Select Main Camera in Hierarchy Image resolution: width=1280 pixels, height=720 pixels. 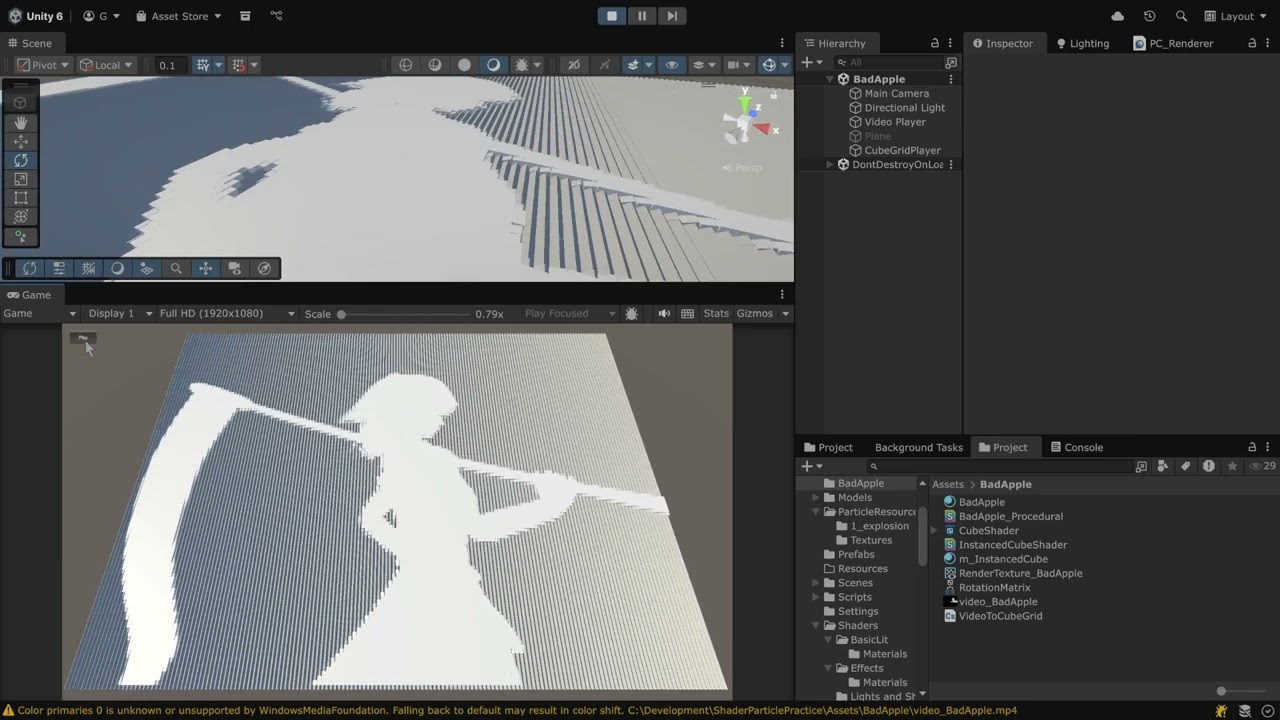(896, 94)
